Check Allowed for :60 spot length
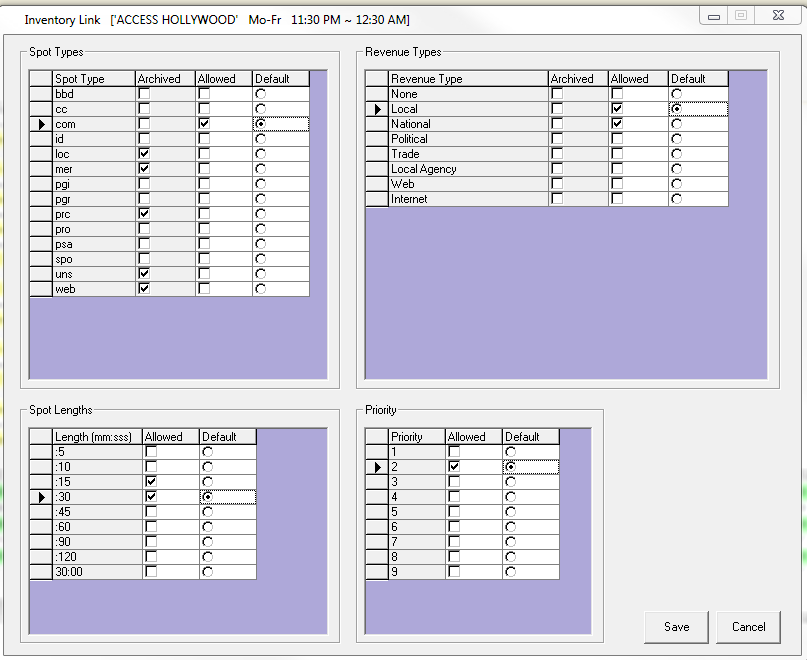807x660 pixels. (151, 527)
